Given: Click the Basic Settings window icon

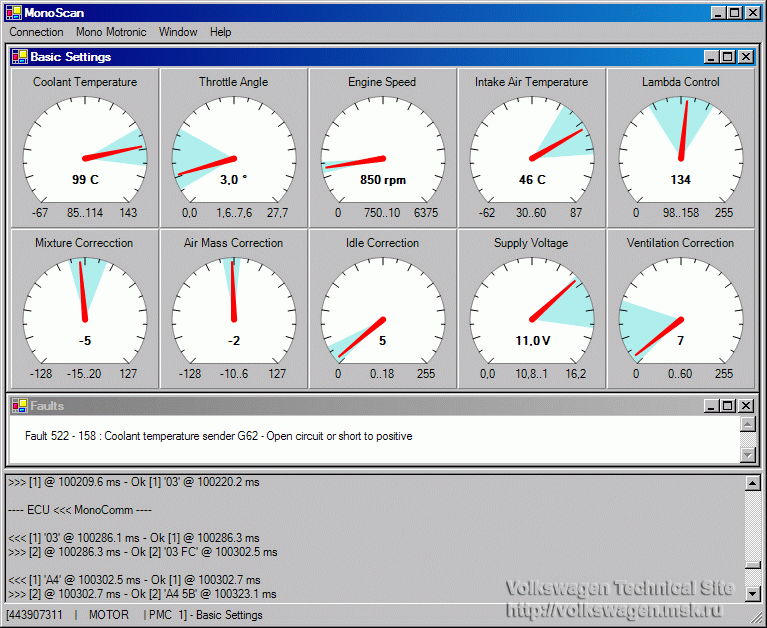Looking at the screenshot, I should point(20,57).
